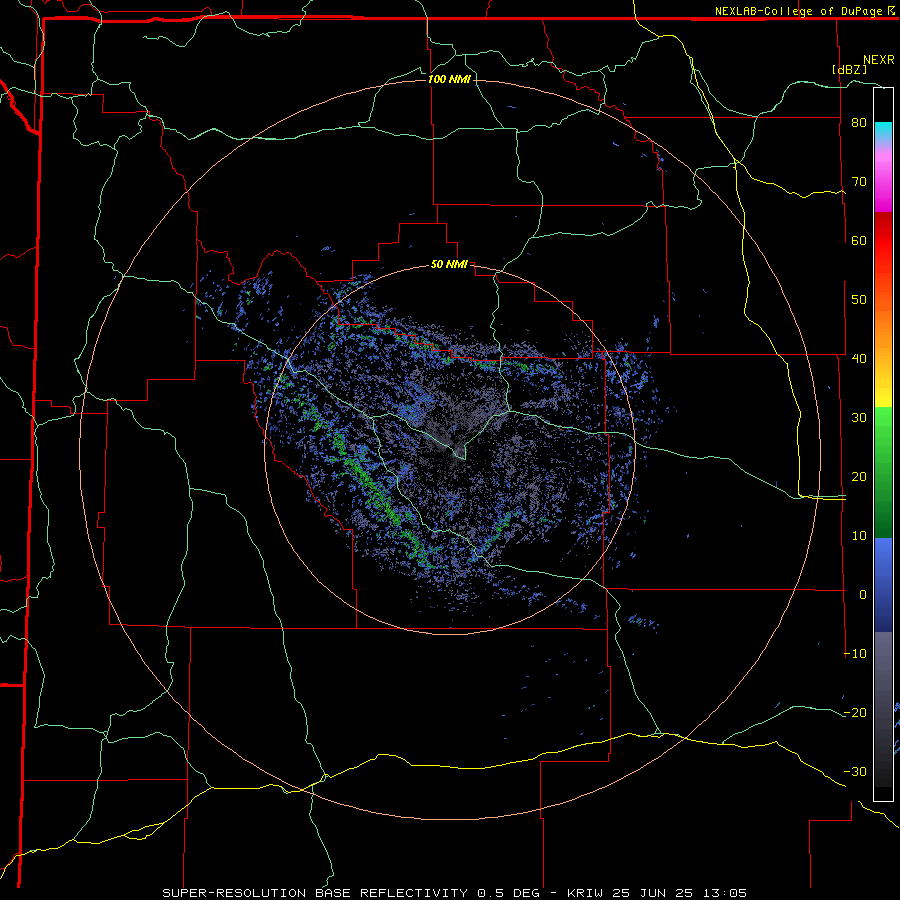Click the 50 NMI range ring label
The image size is (900, 900).
click(449, 265)
